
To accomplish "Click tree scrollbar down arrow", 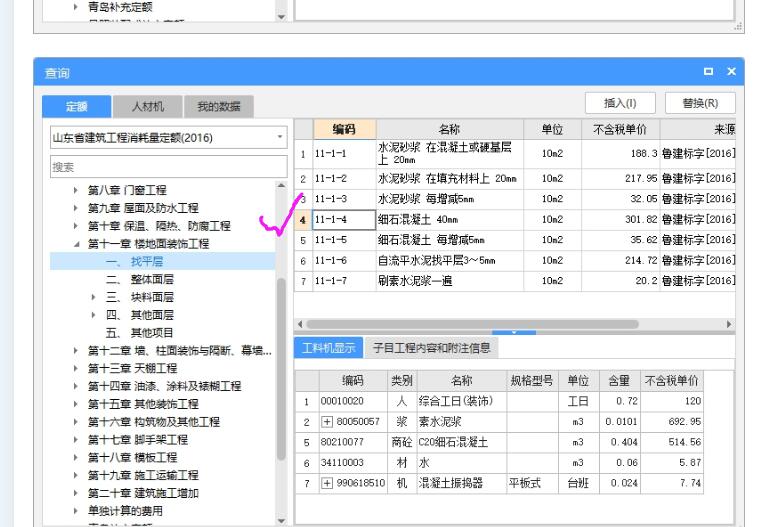I will (x=281, y=521).
